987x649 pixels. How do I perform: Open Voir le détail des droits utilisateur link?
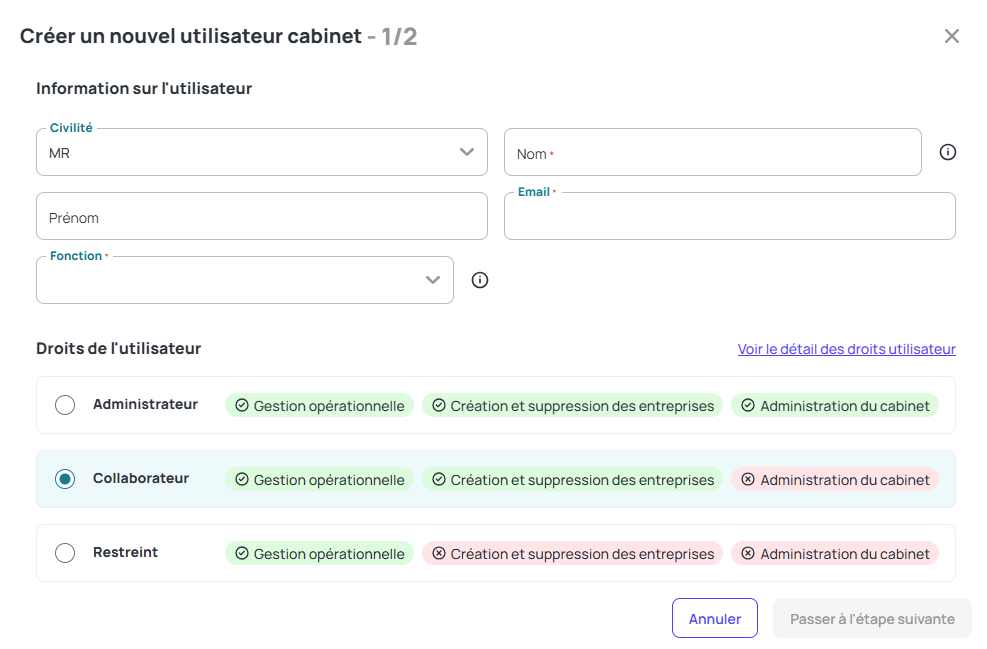tap(847, 349)
